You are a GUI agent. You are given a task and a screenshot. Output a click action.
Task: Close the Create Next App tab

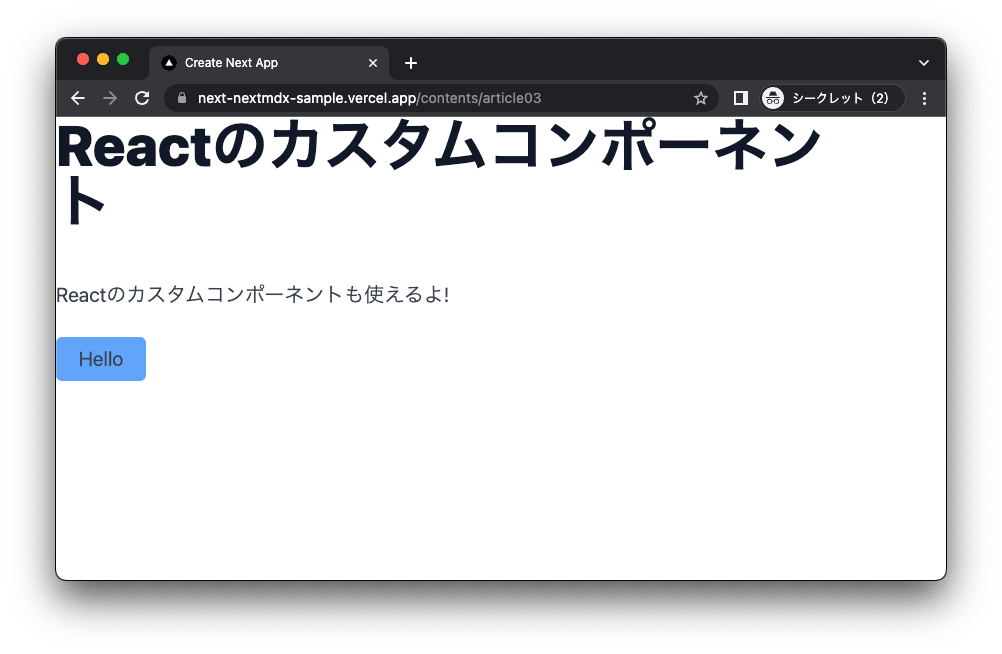pos(373,63)
